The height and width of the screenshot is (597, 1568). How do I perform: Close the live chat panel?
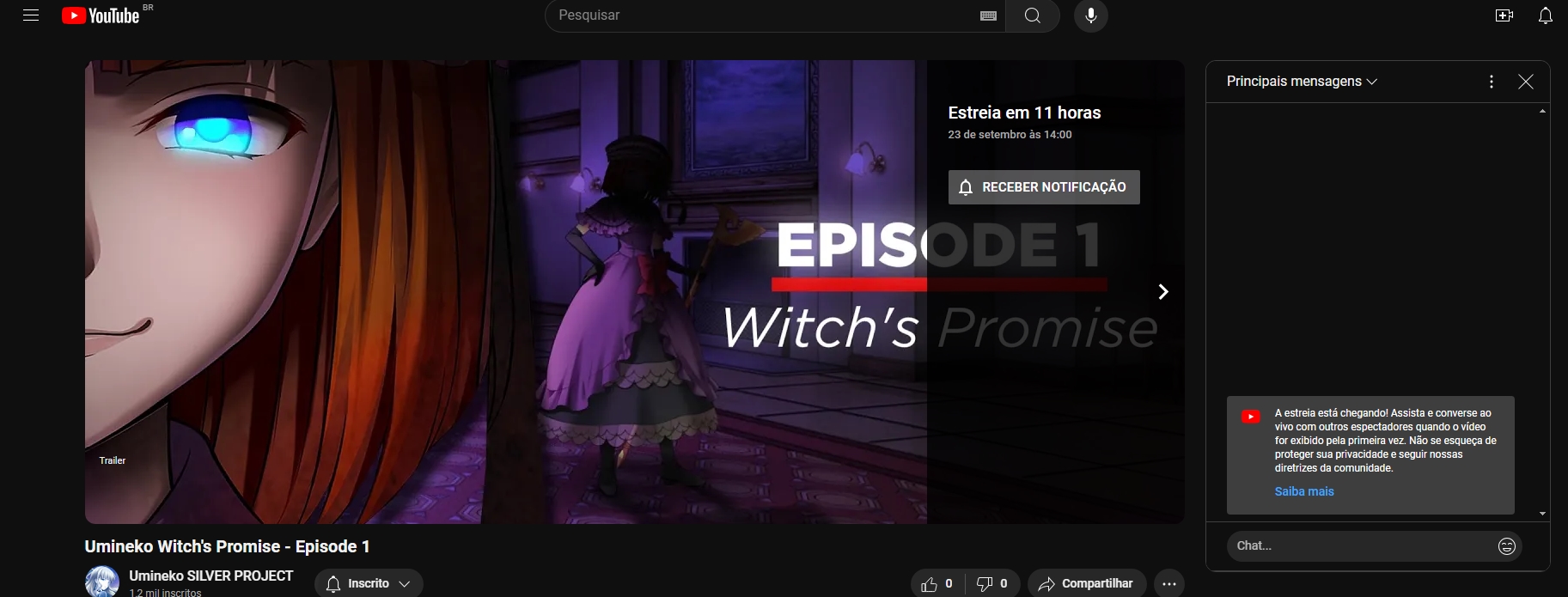coord(1526,82)
